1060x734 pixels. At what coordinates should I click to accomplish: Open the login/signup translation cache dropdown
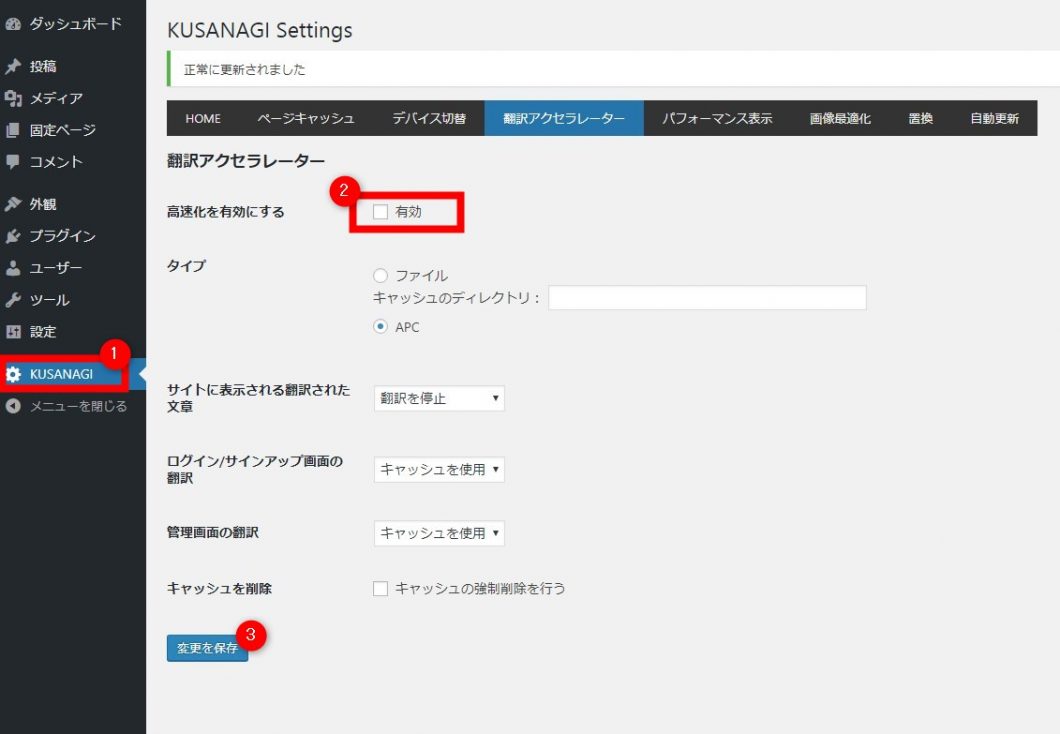[439, 469]
